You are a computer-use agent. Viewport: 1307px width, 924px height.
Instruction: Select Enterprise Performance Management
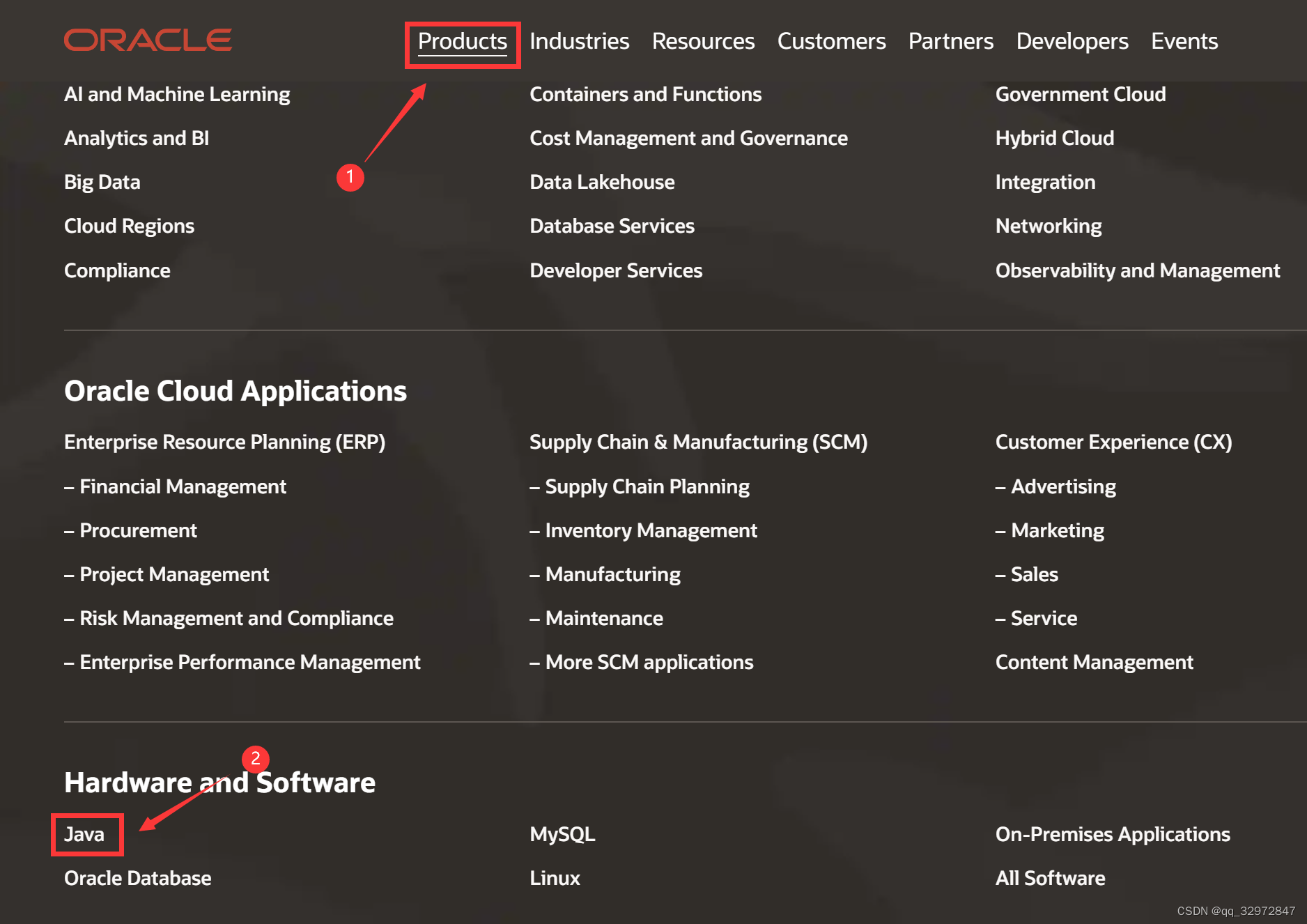(x=242, y=662)
